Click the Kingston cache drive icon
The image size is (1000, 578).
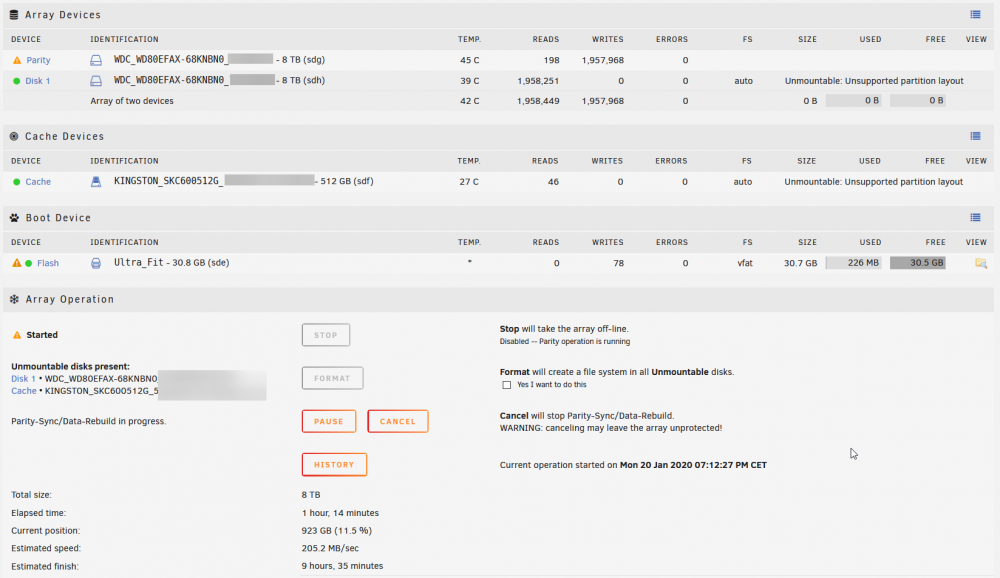(96, 182)
